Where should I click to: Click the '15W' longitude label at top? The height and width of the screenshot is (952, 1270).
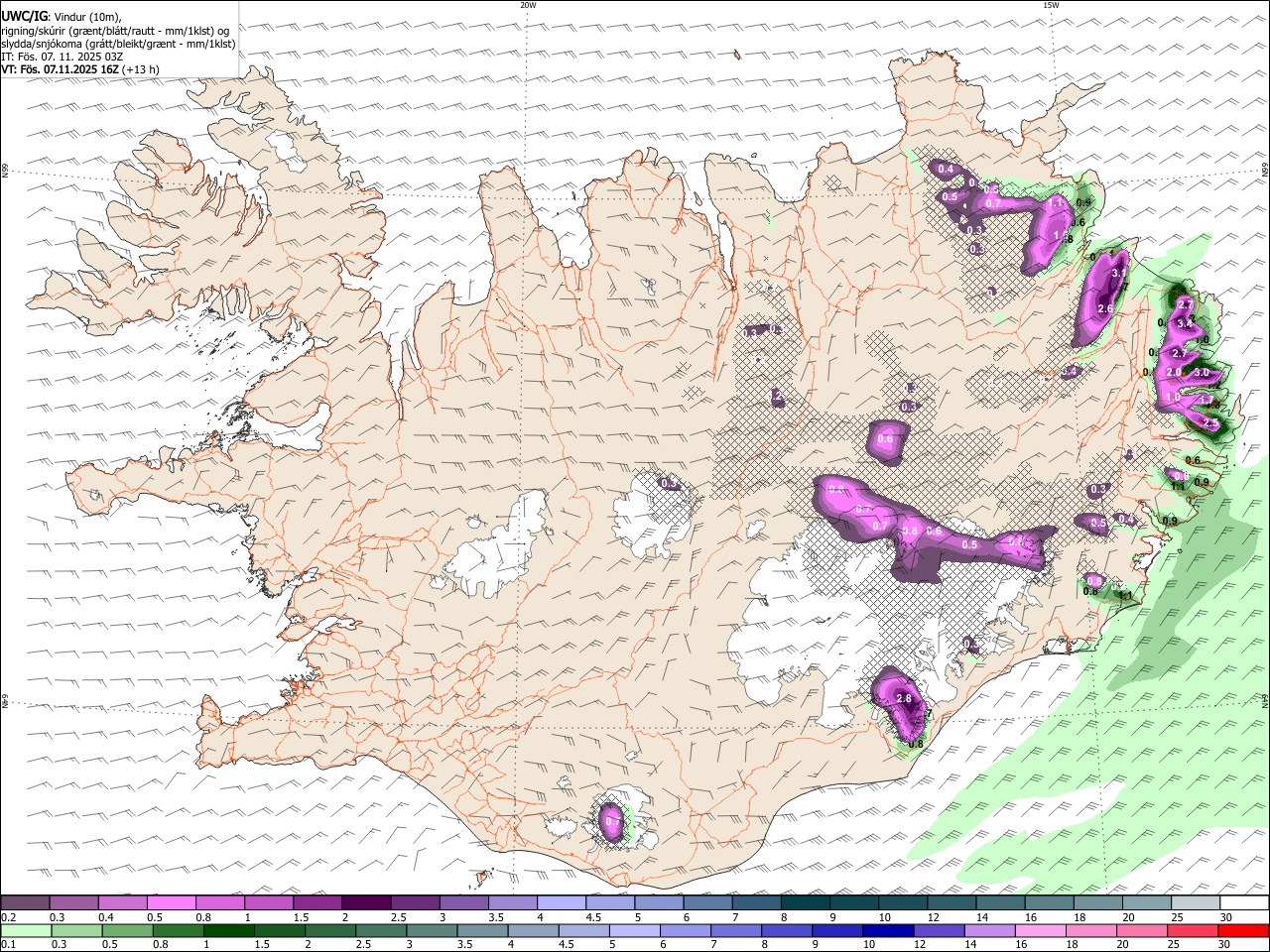1050,5
